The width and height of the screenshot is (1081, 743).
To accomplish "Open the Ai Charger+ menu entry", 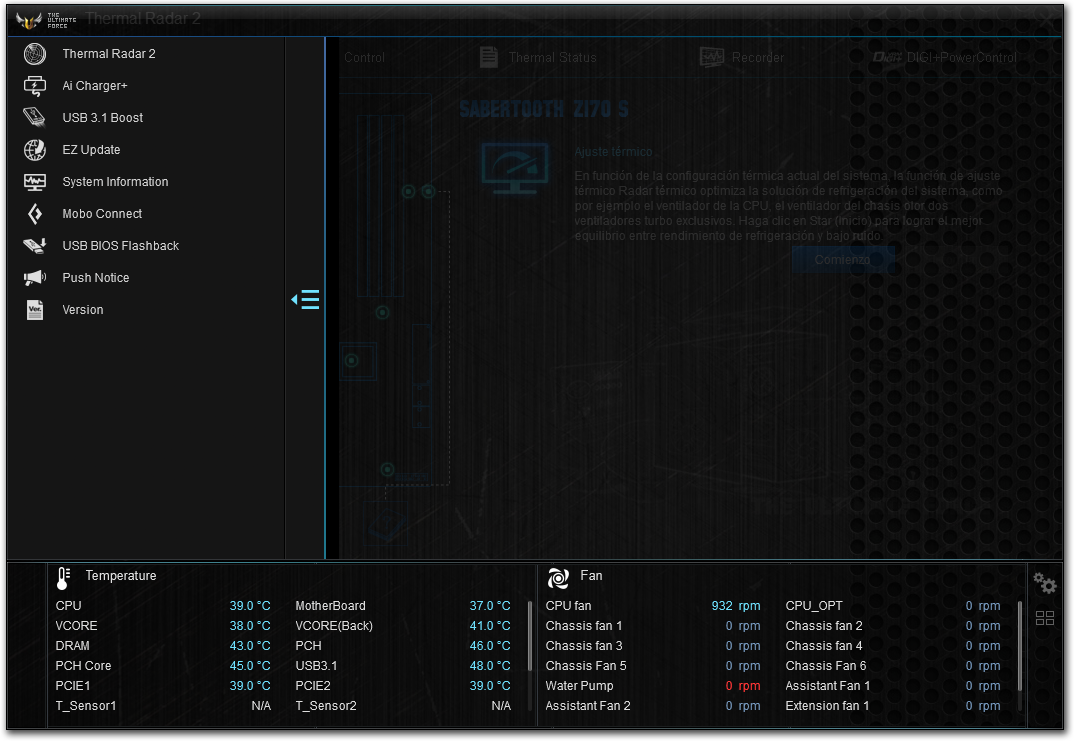I will click(x=95, y=86).
